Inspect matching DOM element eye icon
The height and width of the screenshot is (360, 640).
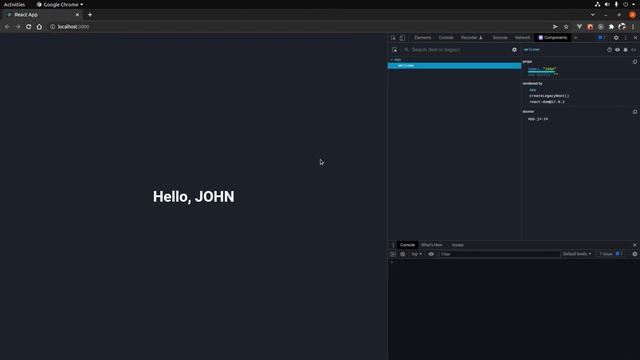(618, 50)
